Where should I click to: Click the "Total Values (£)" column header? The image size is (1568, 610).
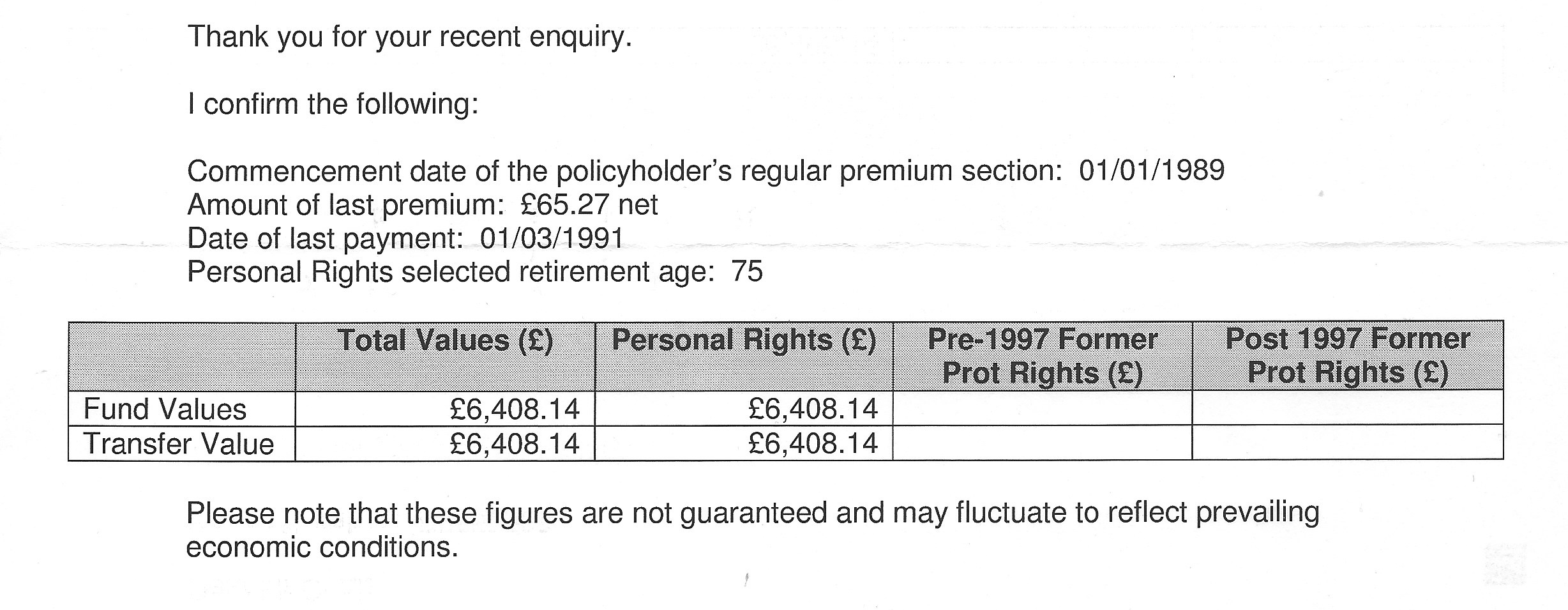(x=445, y=340)
